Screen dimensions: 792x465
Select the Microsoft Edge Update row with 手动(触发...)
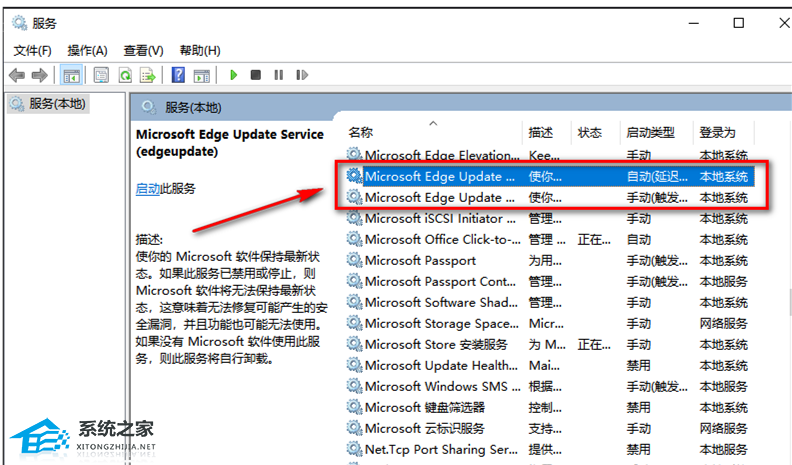click(550, 197)
